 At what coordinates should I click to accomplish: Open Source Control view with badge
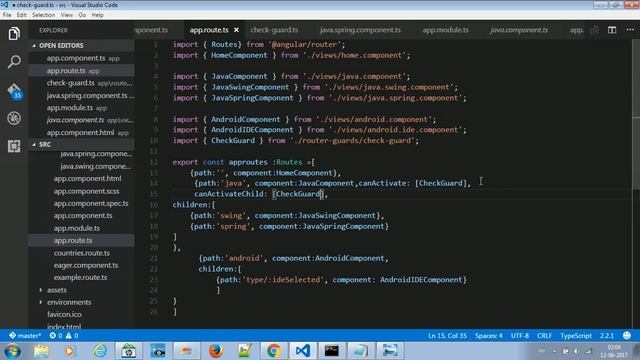coord(14,91)
